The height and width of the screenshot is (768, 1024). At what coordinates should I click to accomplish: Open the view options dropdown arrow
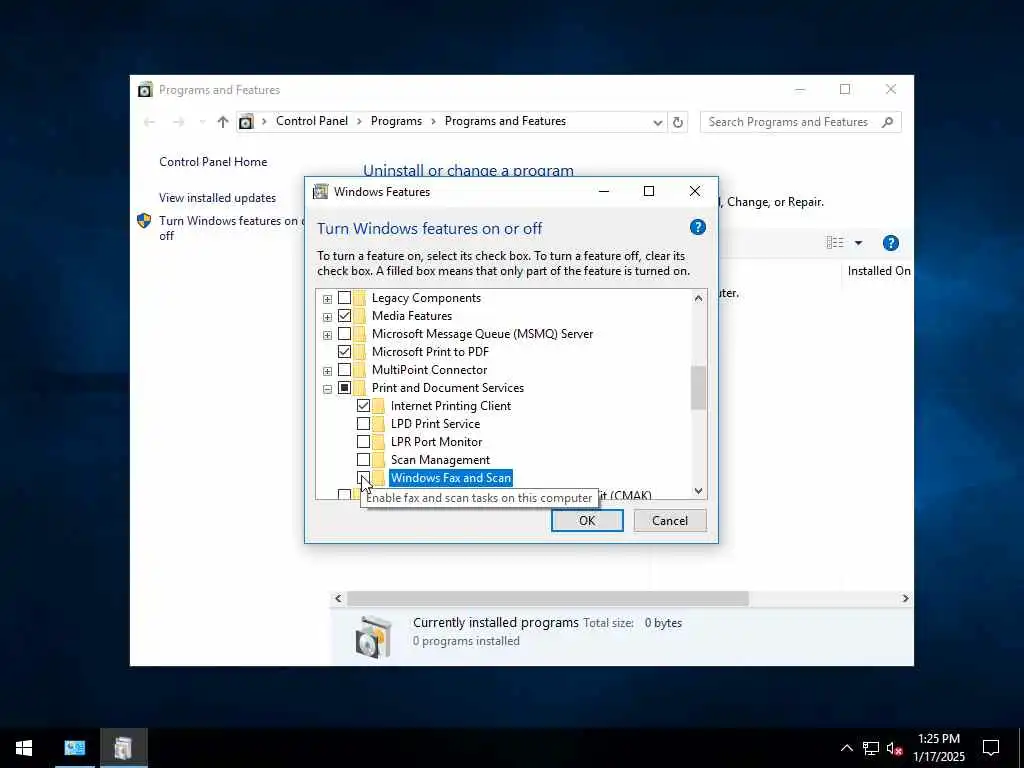point(858,243)
